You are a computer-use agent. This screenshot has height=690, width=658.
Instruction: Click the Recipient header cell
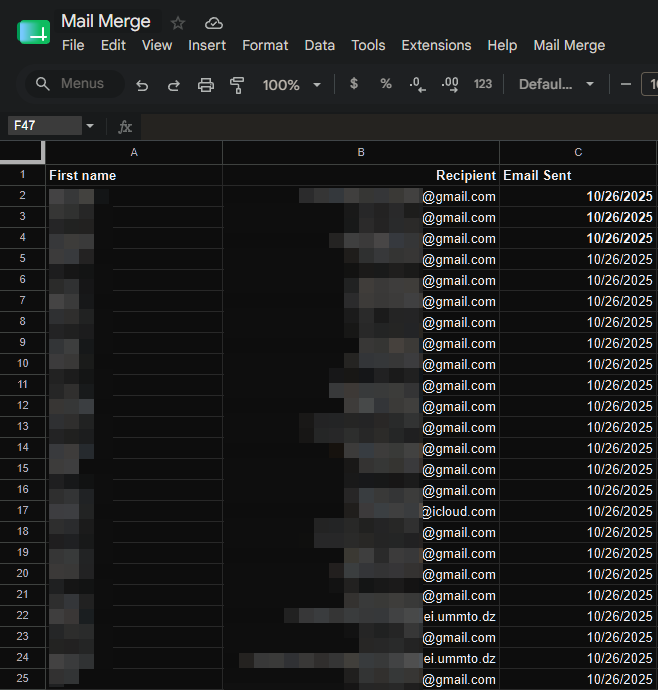coord(361,175)
